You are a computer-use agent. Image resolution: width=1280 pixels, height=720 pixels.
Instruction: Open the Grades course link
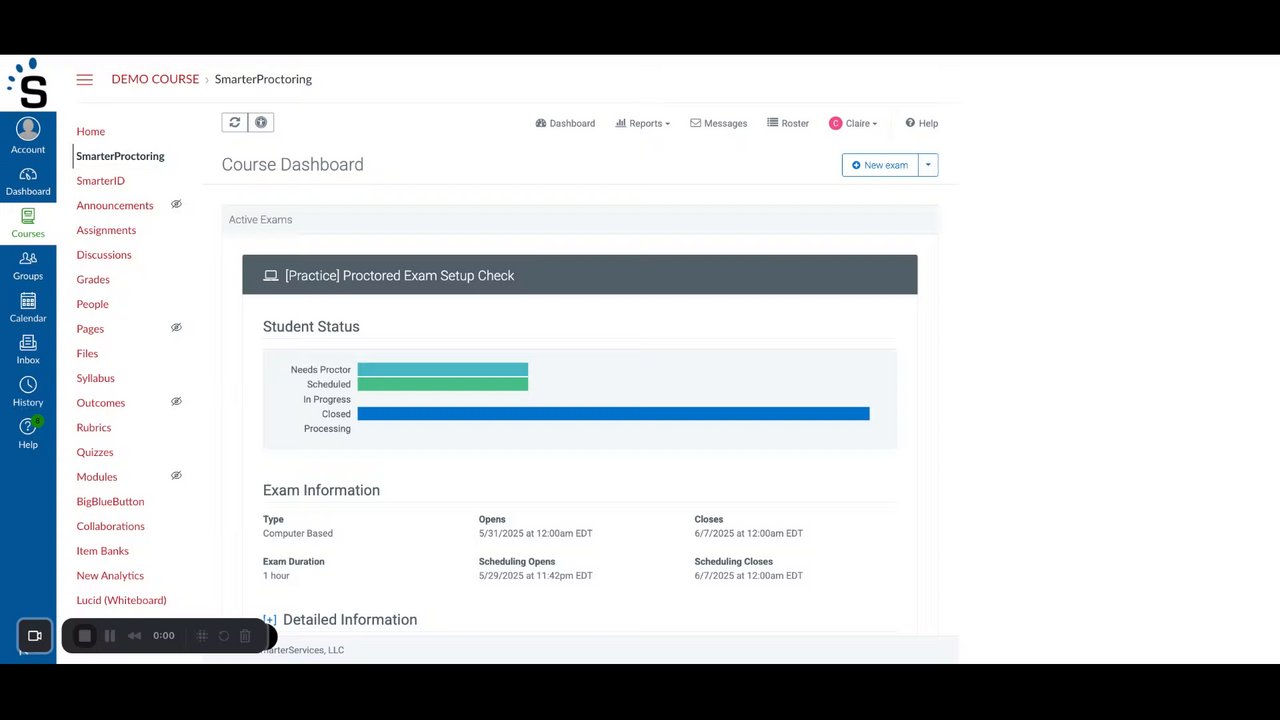(x=93, y=279)
